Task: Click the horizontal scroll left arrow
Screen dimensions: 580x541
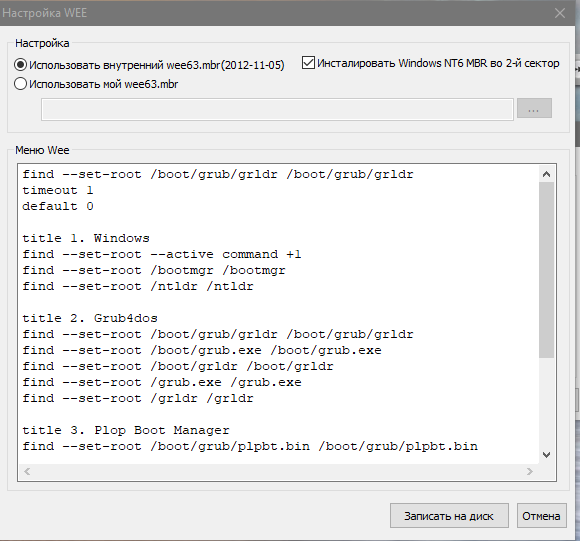Action: (x=27, y=471)
